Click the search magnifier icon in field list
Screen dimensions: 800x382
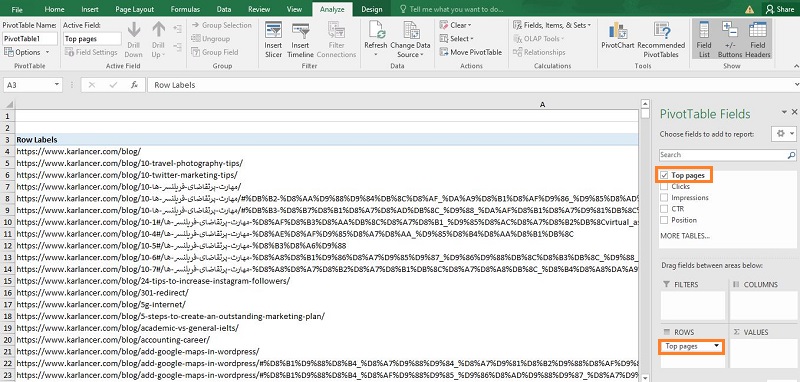tap(791, 155)
